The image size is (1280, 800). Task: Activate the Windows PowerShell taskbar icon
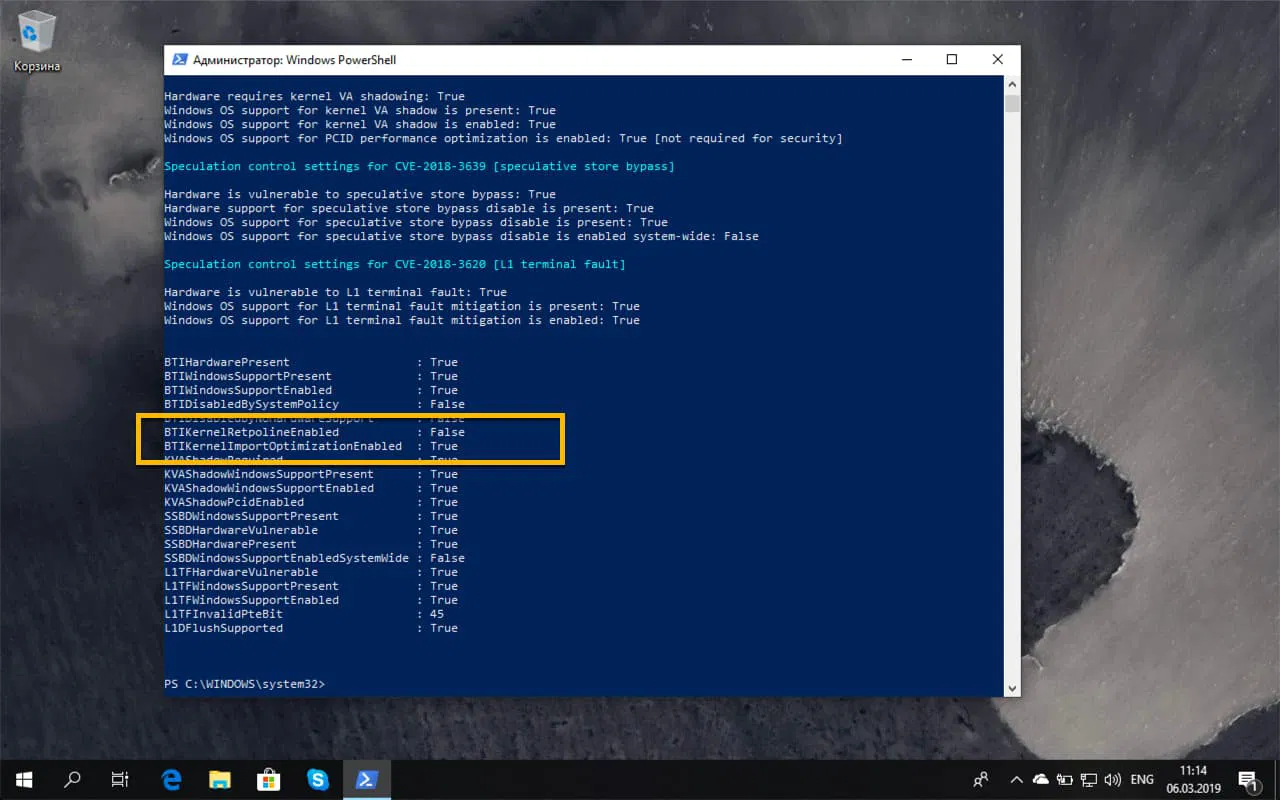366,779
